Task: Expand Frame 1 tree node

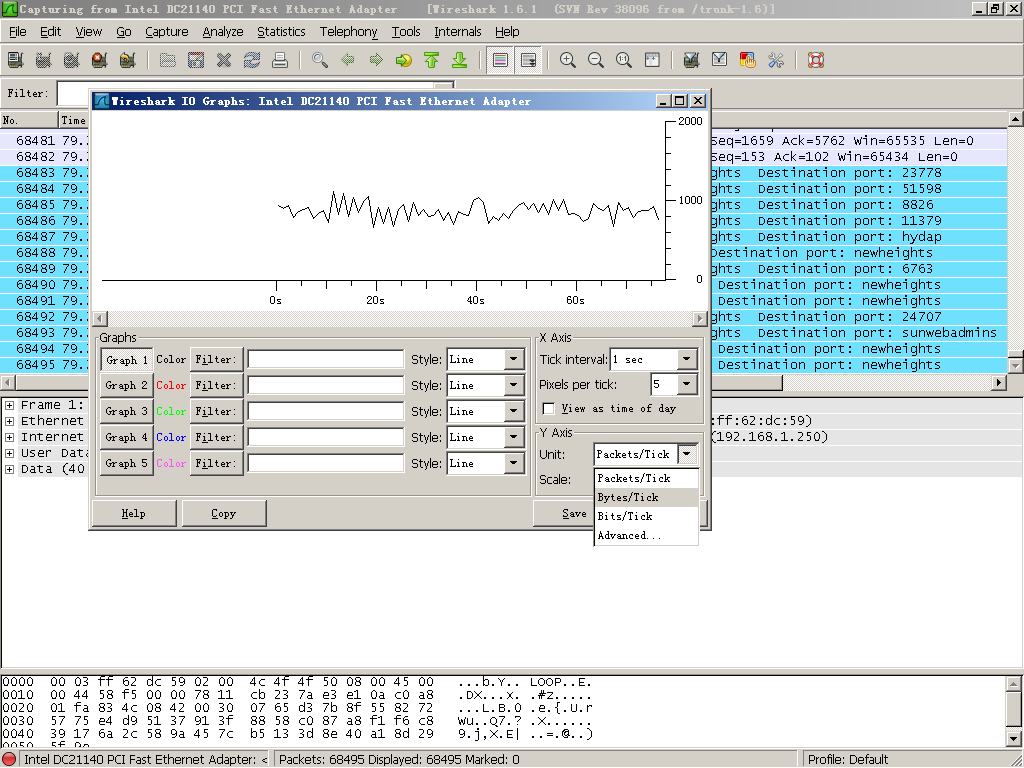Action: tap(10, 405)
